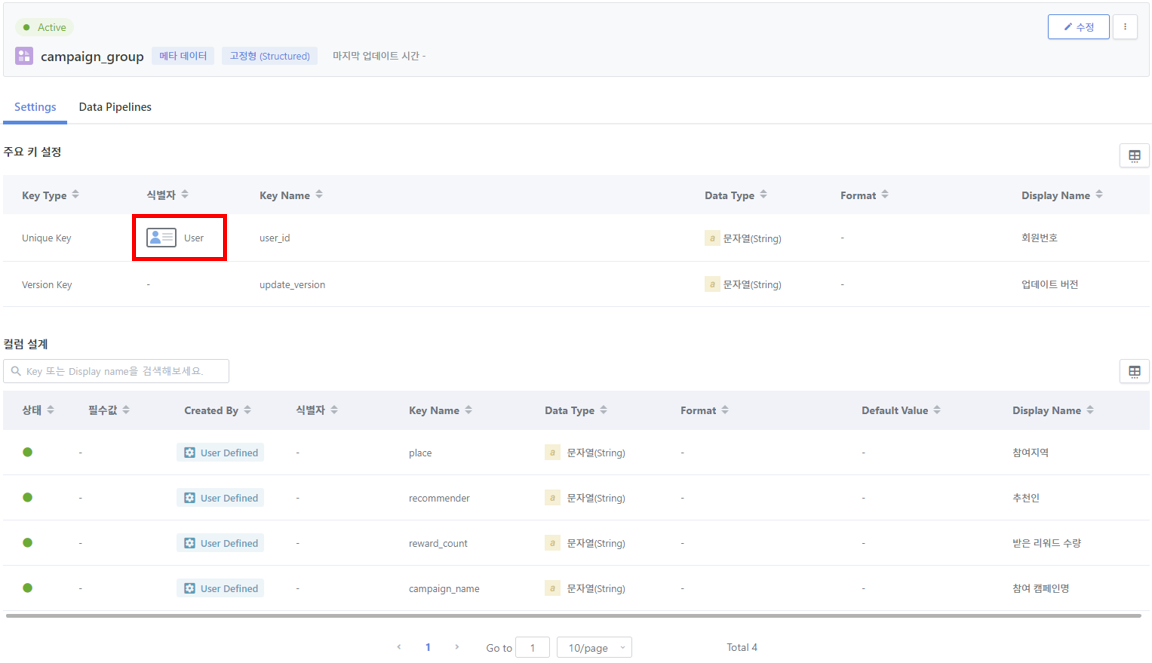Switch to the Data Pipelines tab
The width and height of the screenshot is (1152, 663).
coord(115,107)
